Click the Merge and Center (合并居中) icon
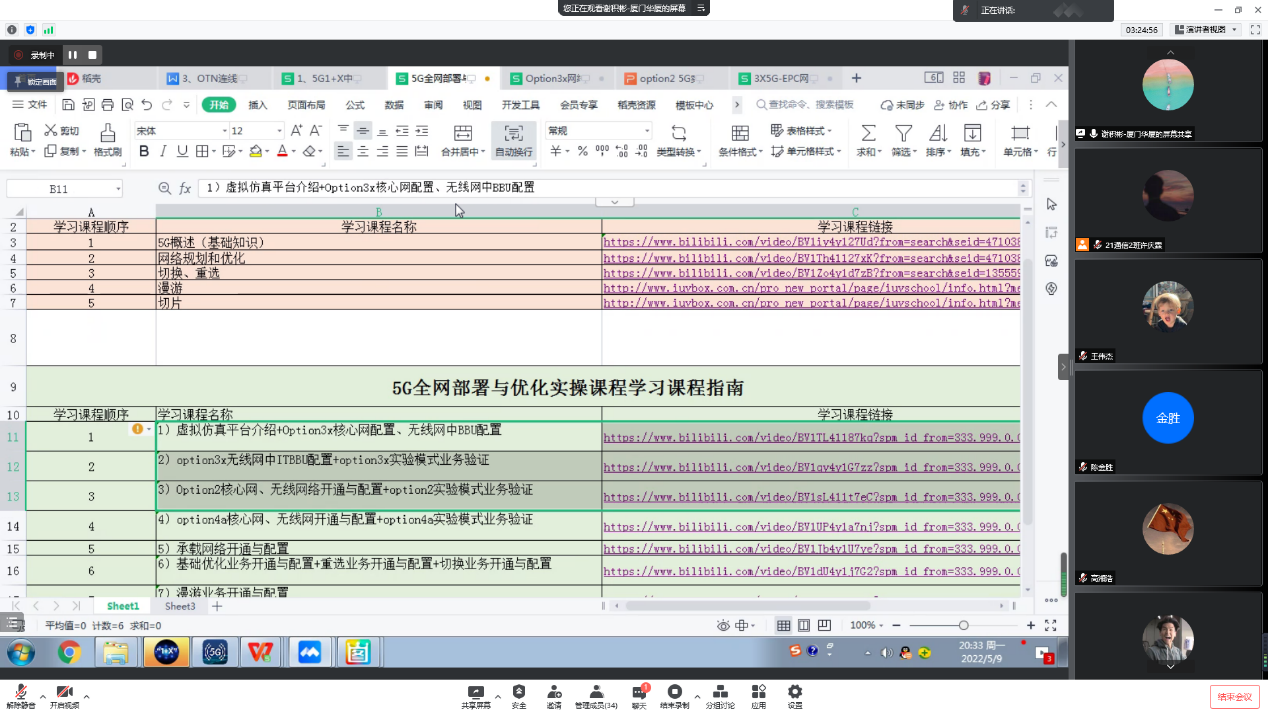The height and width of the screenshot is (714, 1268). 462,134
